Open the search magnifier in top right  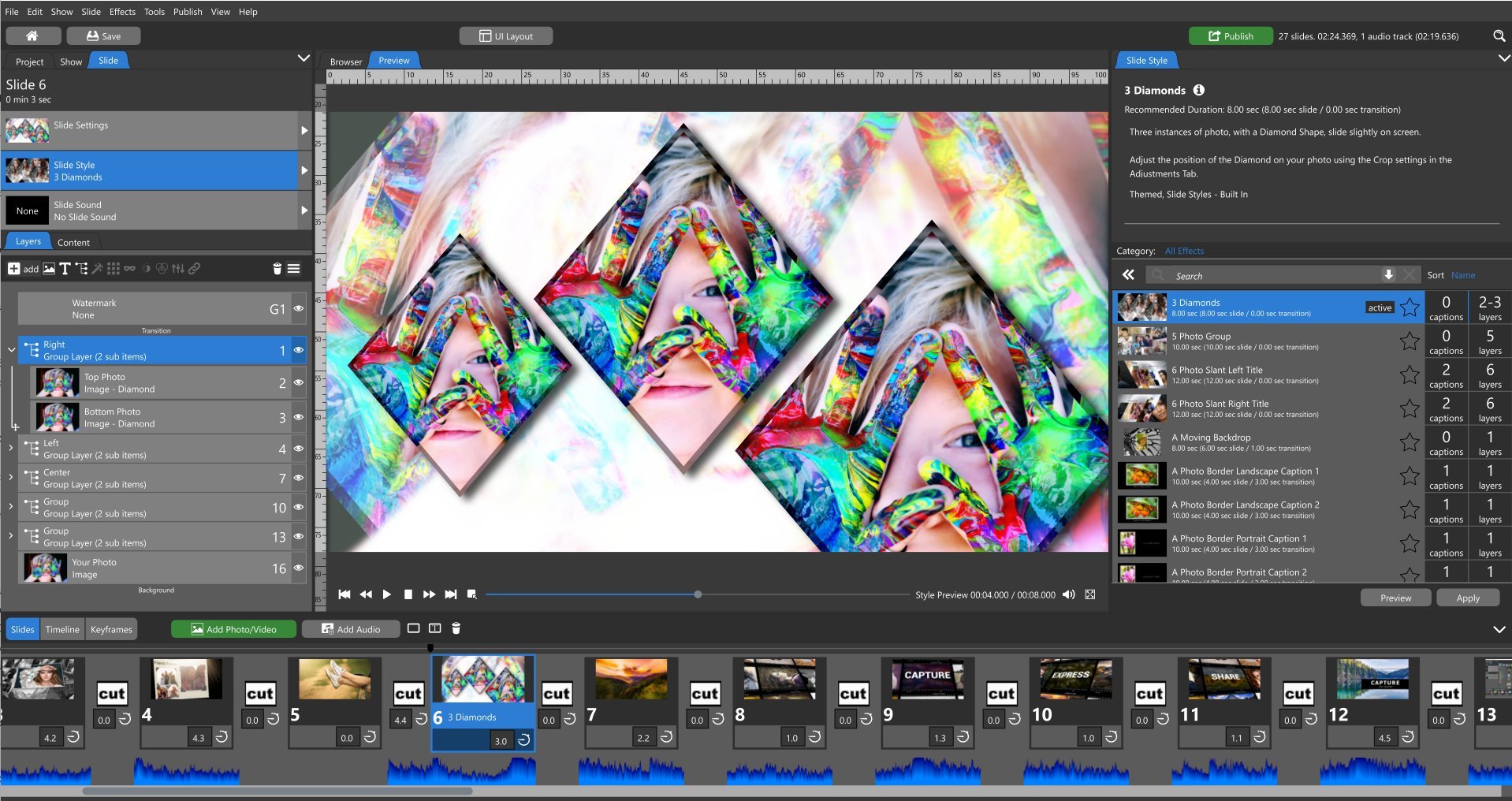point(1499,36)
